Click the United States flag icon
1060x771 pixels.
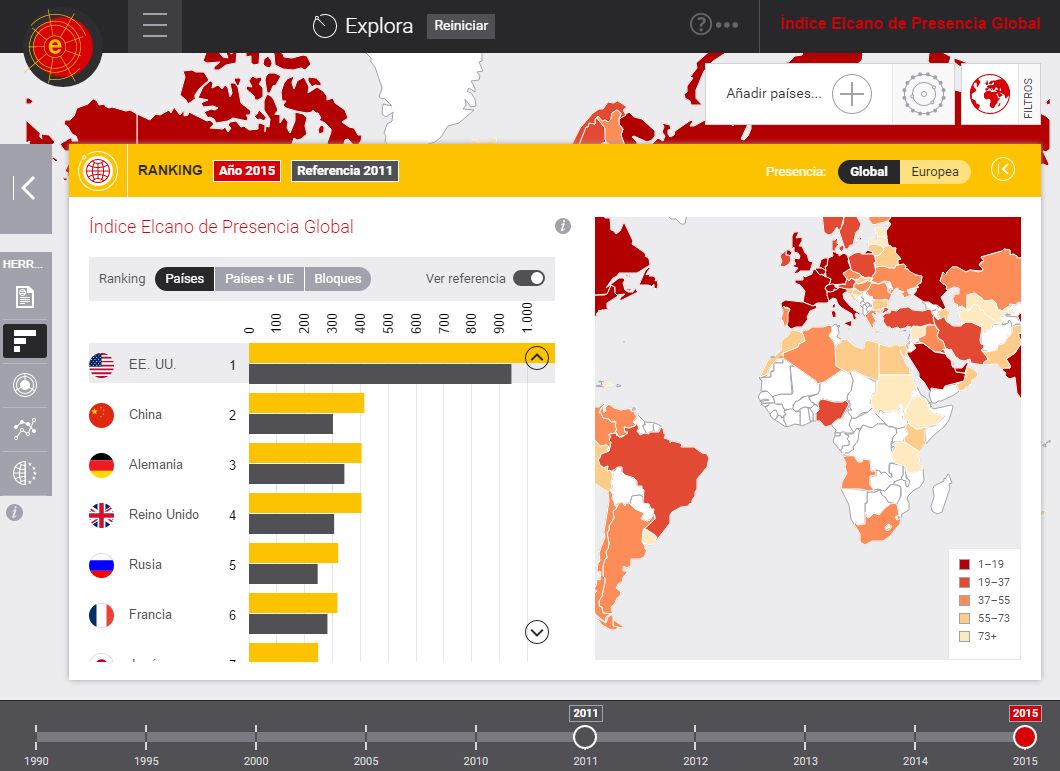pos(101,365)
